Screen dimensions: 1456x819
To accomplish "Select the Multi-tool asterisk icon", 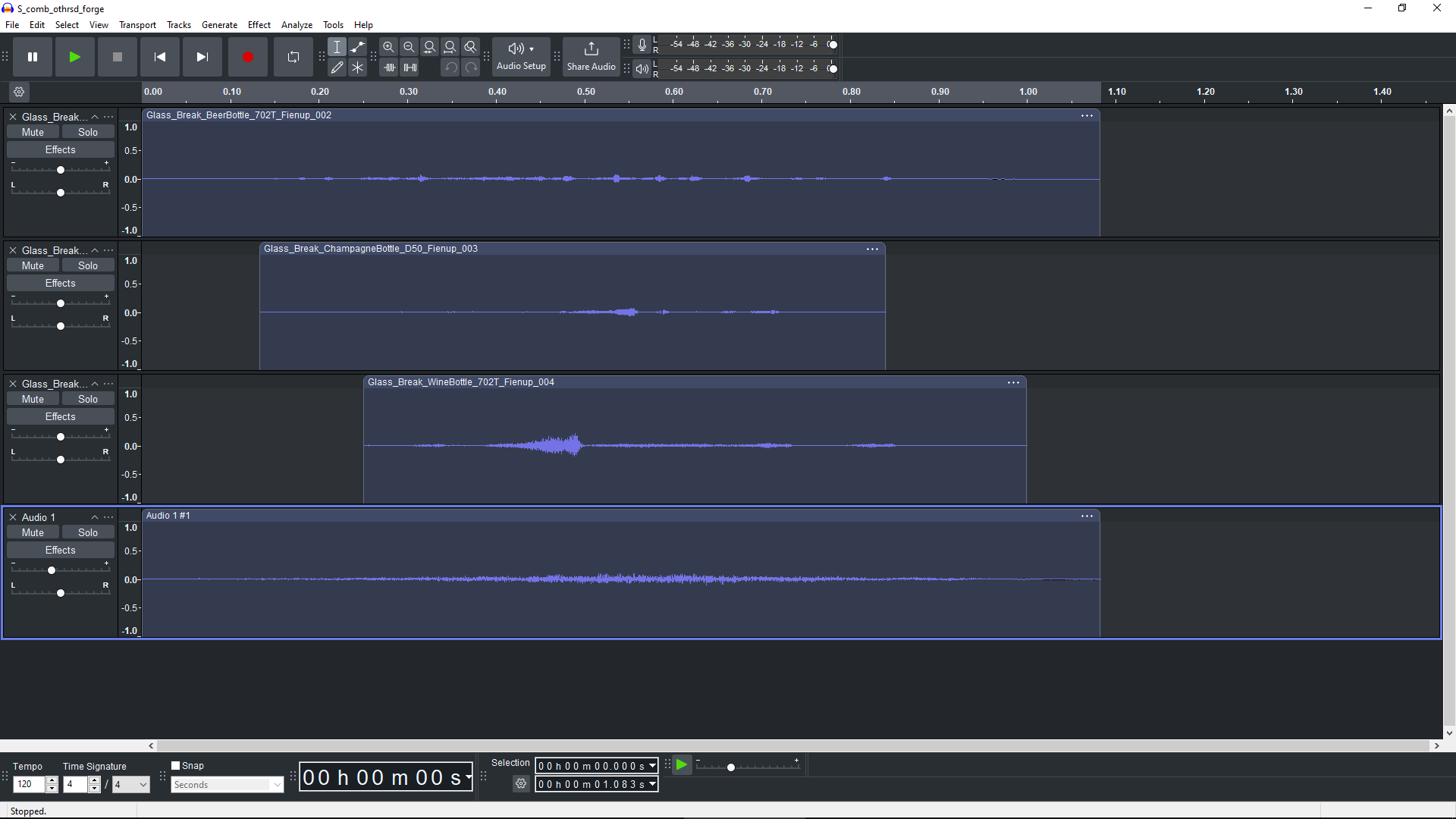I will [x=357, y=67].
